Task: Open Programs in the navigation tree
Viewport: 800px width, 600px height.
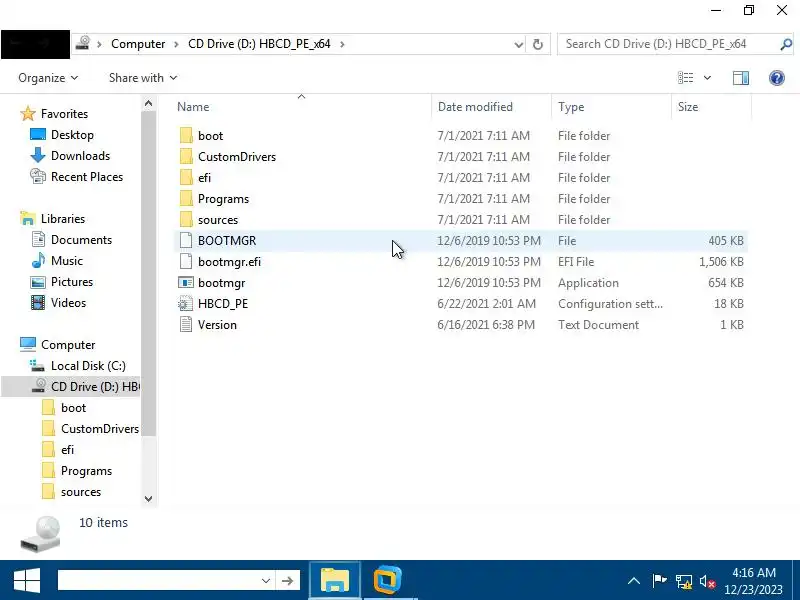Action: (x=86, y=470)
